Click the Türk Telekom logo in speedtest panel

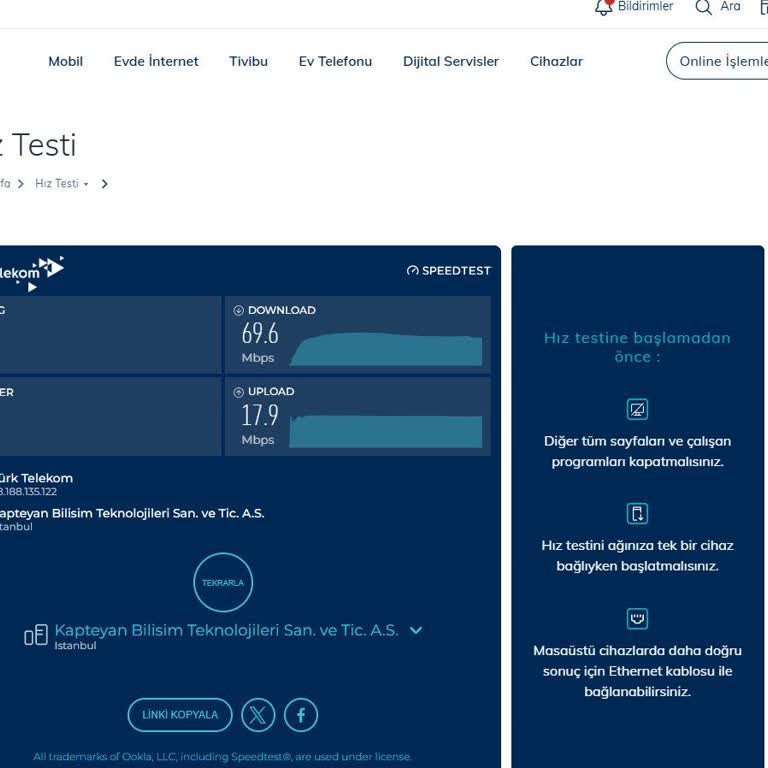point(31,274)
